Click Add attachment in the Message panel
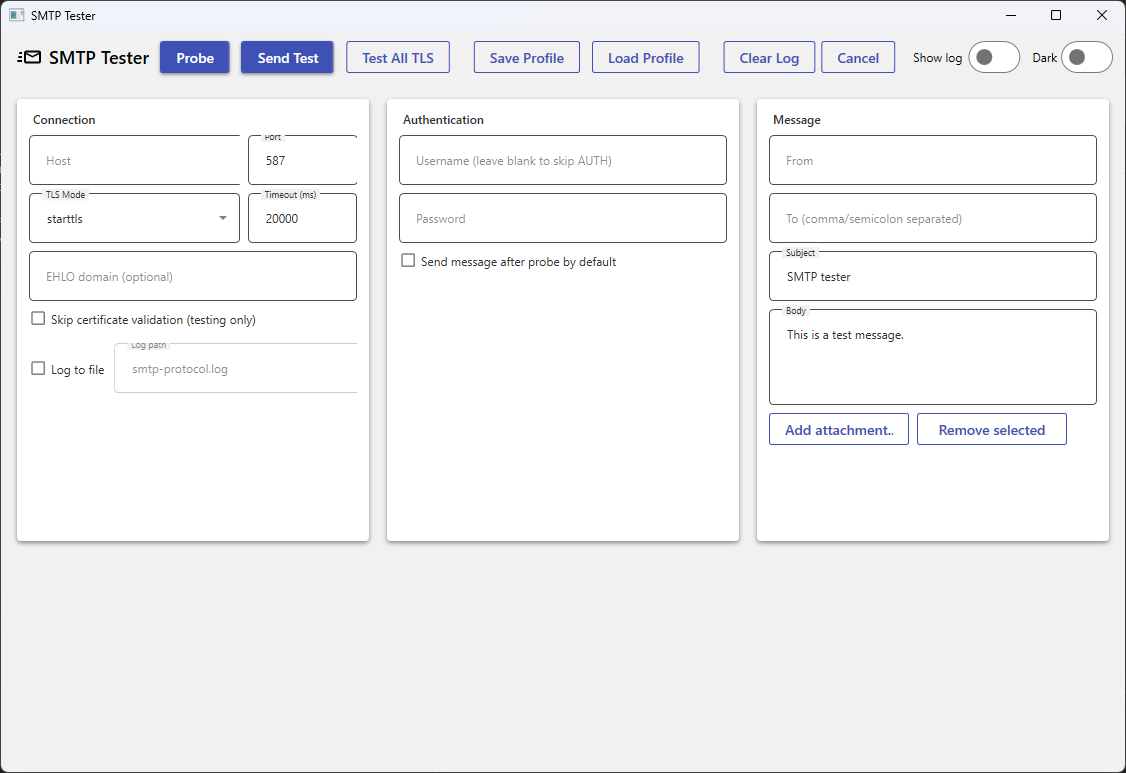The image size is (1126, 773). point(838,429)
